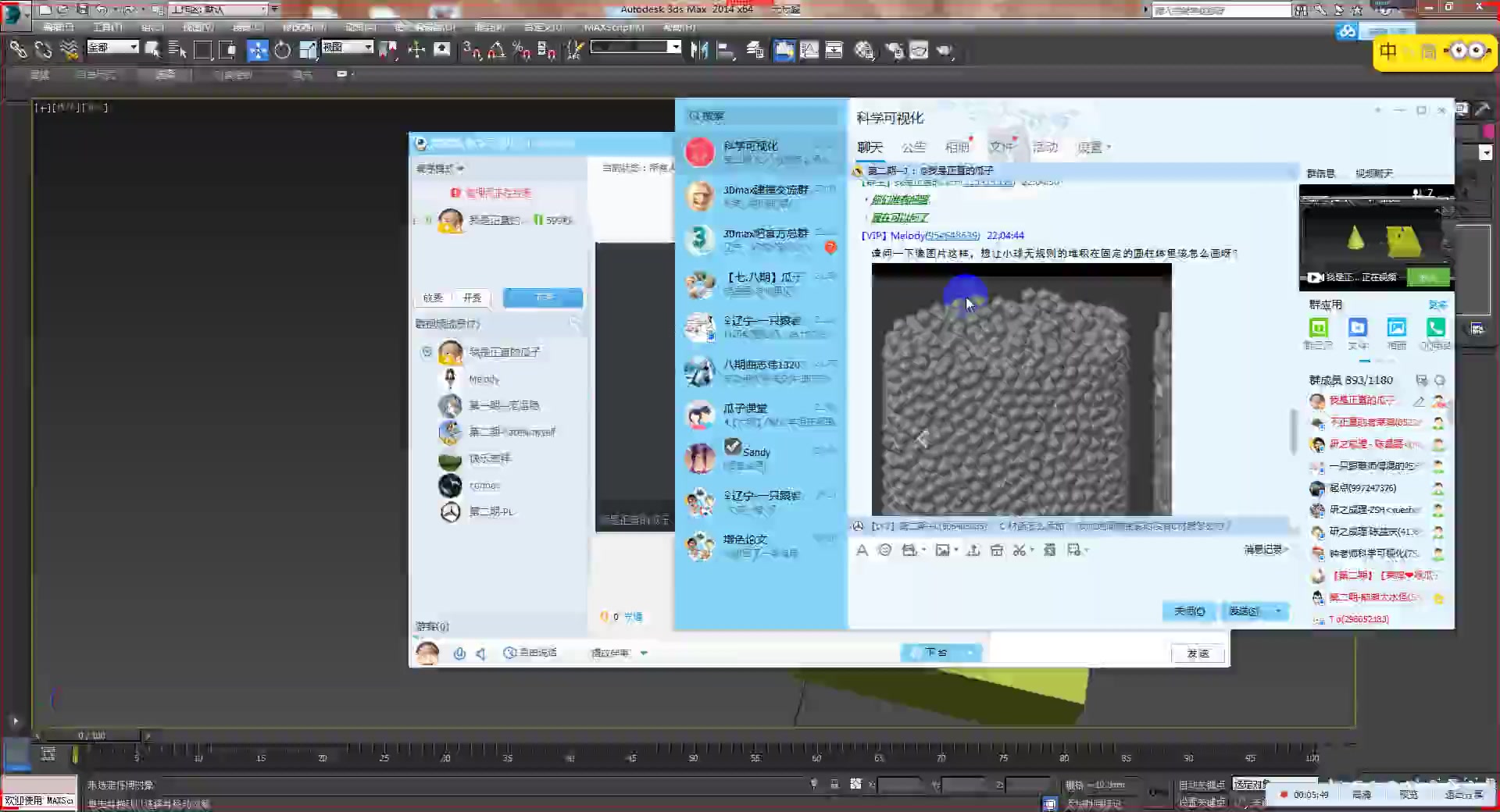Image resolution: width=1500 pixels, height=812 pixels.
Task: Click Save File icon in quick access bar
Action: [x=81, y=9]
